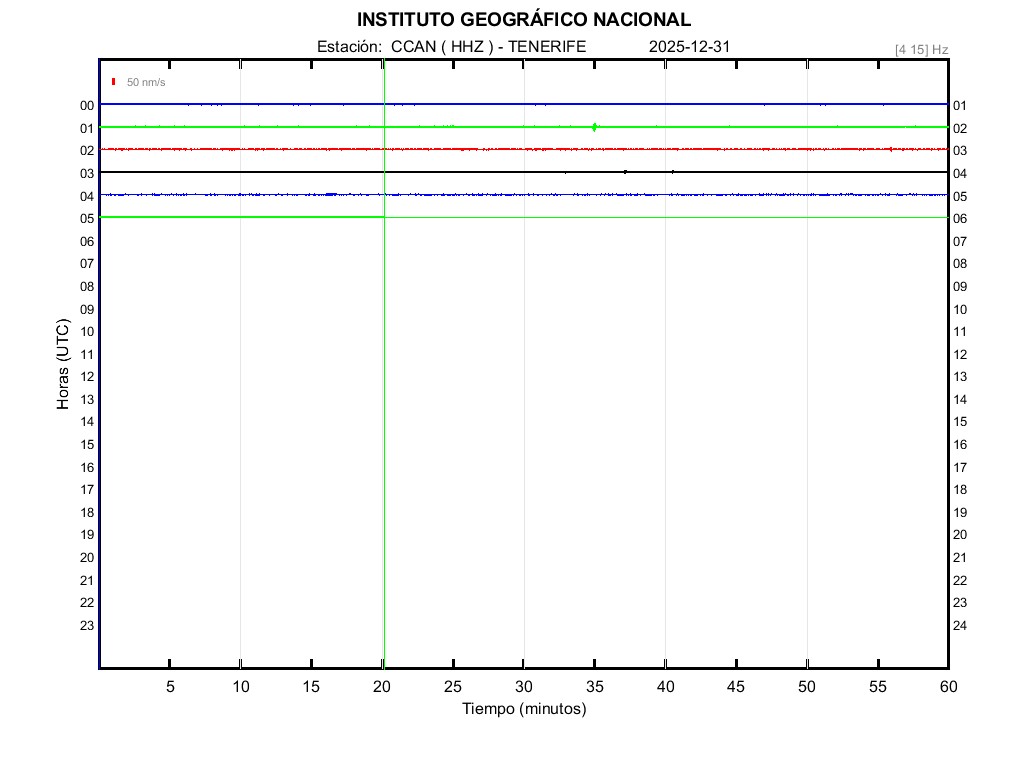Click the CCAN ( HHZ ) - TENERIFE station label

click(x=488, y=46)
